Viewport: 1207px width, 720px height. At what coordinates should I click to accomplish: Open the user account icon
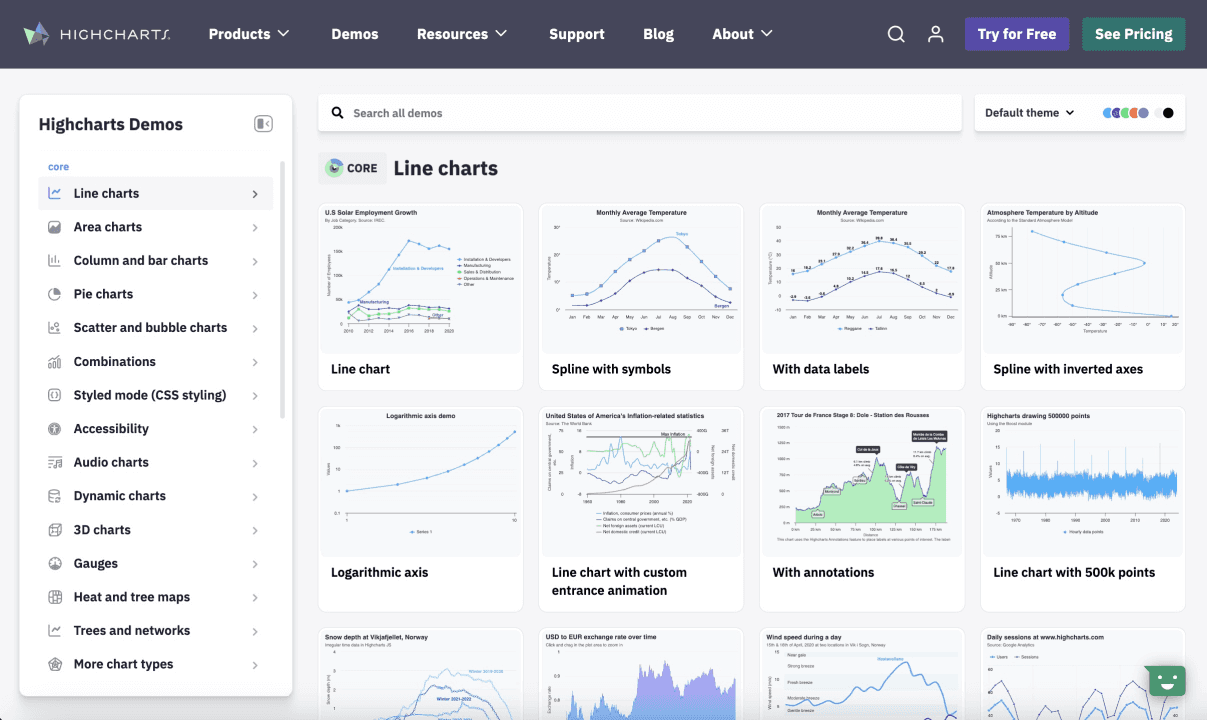pos(936,34)
